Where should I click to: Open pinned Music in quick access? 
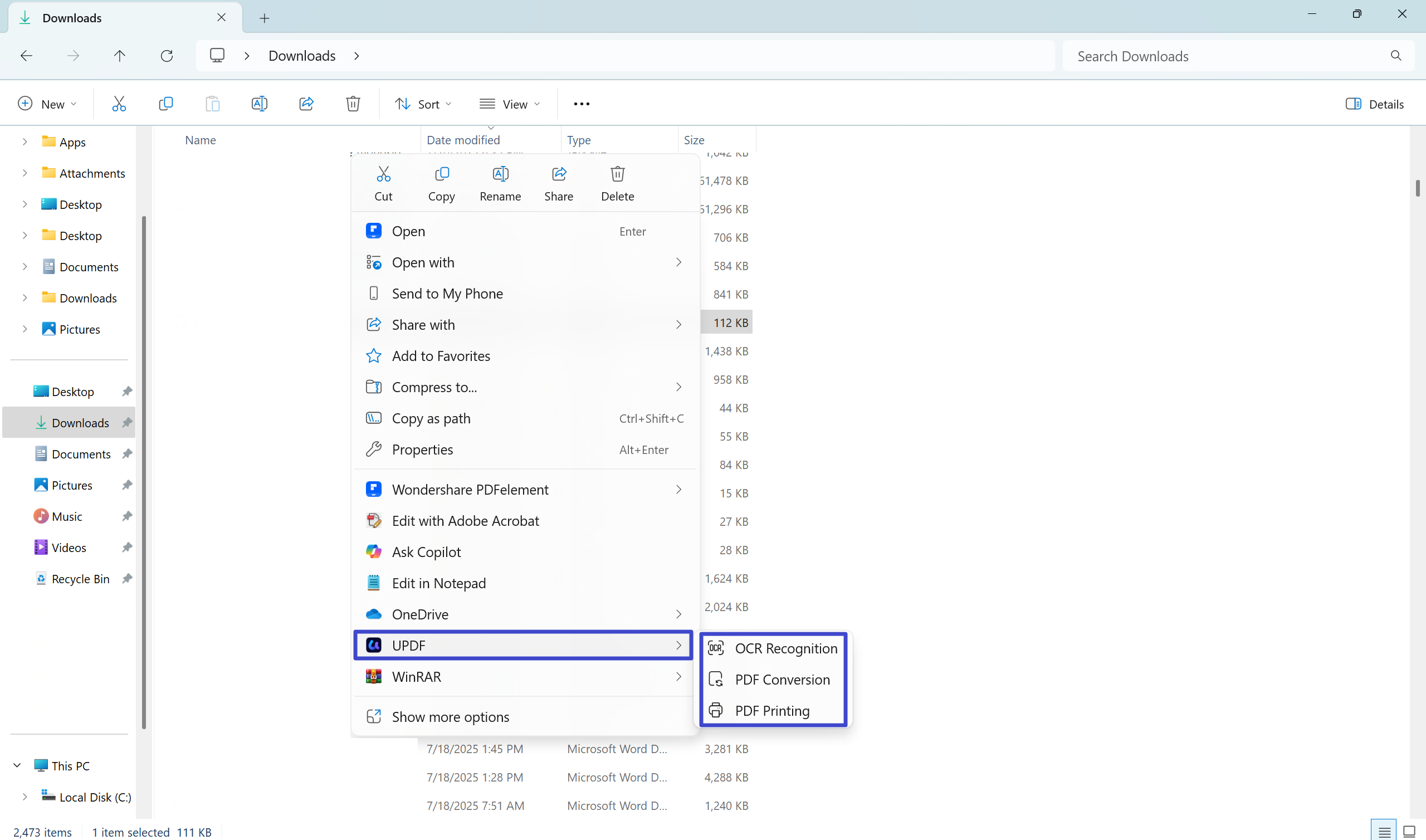[x=67, y=516]
